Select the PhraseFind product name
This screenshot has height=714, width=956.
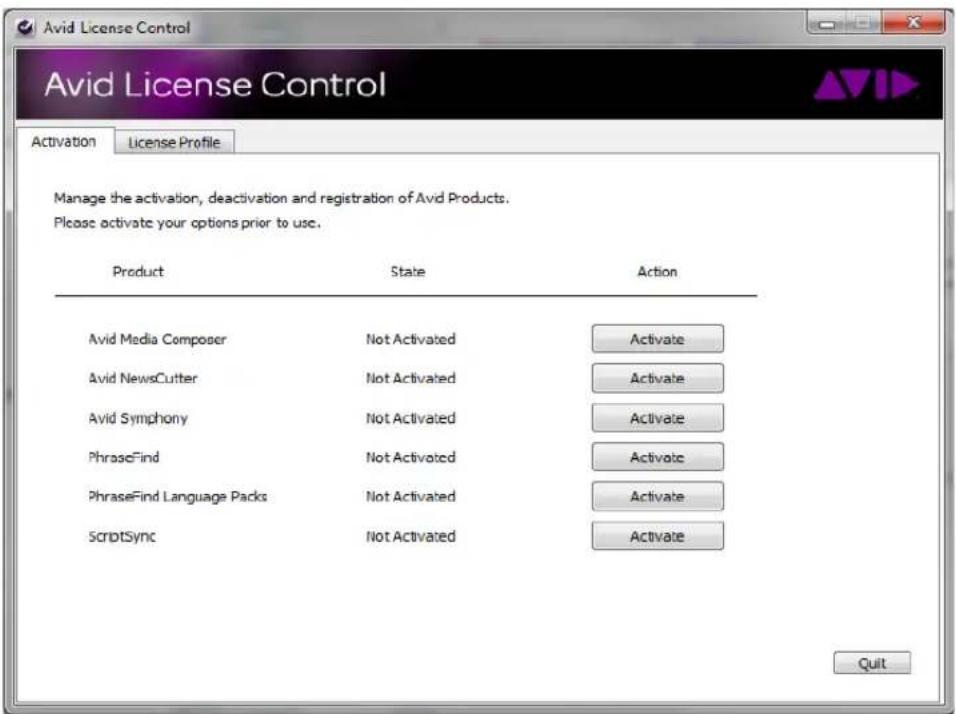click(124, 457)
